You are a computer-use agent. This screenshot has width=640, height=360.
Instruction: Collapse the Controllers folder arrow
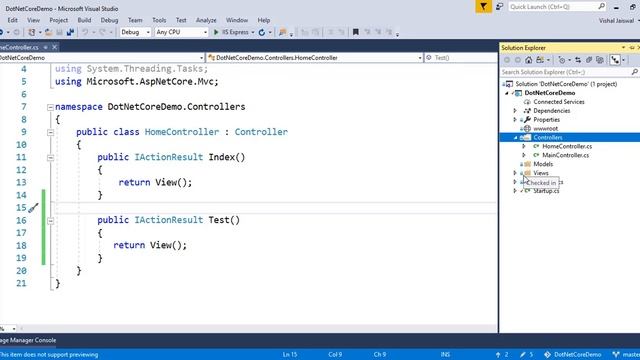click(516, 138)
